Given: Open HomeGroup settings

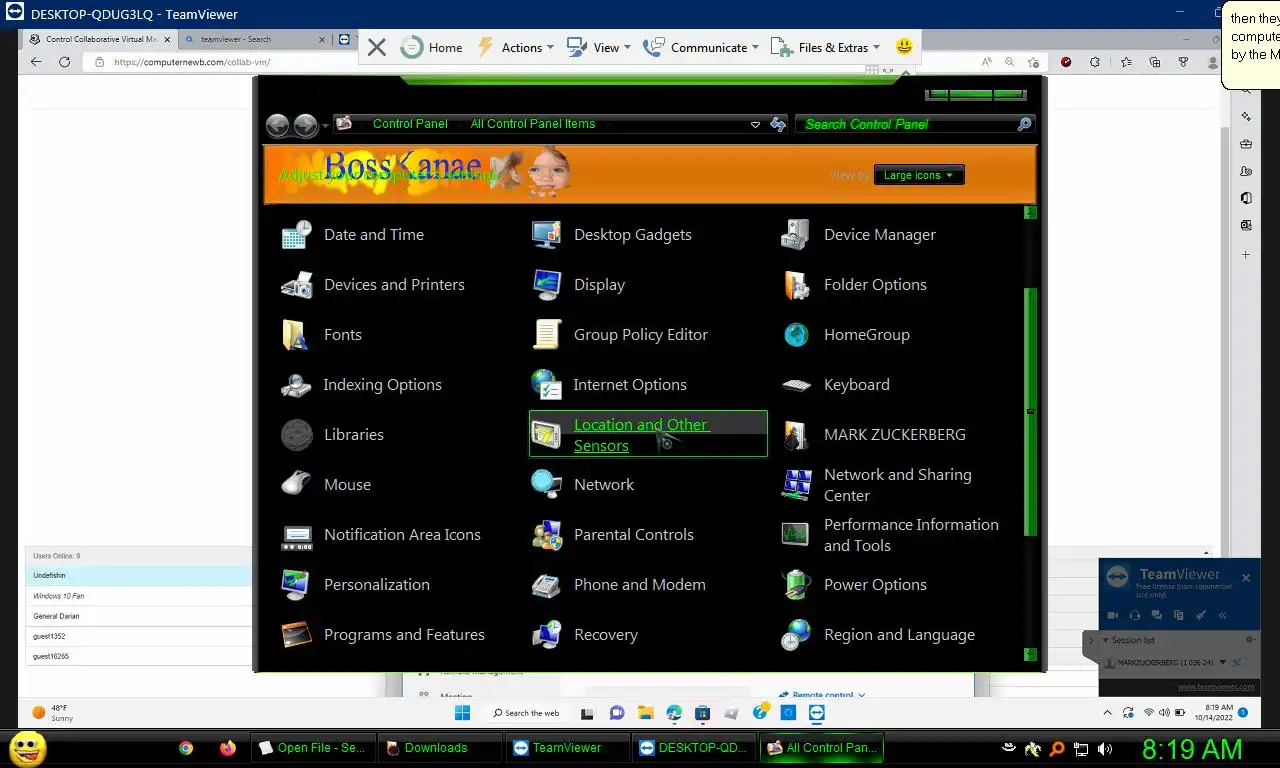Looking at the screenshot, I should click(x=845, y=335).
